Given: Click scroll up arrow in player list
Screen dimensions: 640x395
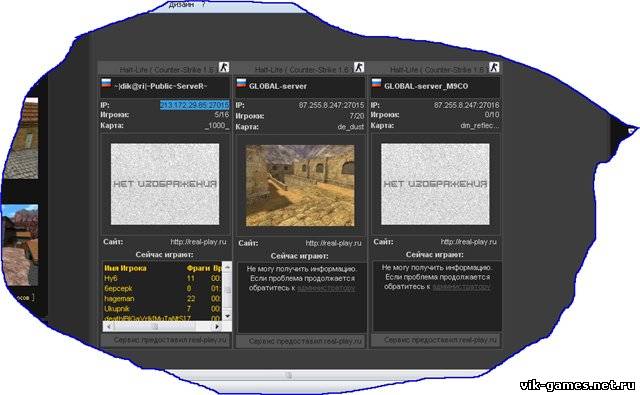Looking at the screenshot, I should click(x=227, y=268).
